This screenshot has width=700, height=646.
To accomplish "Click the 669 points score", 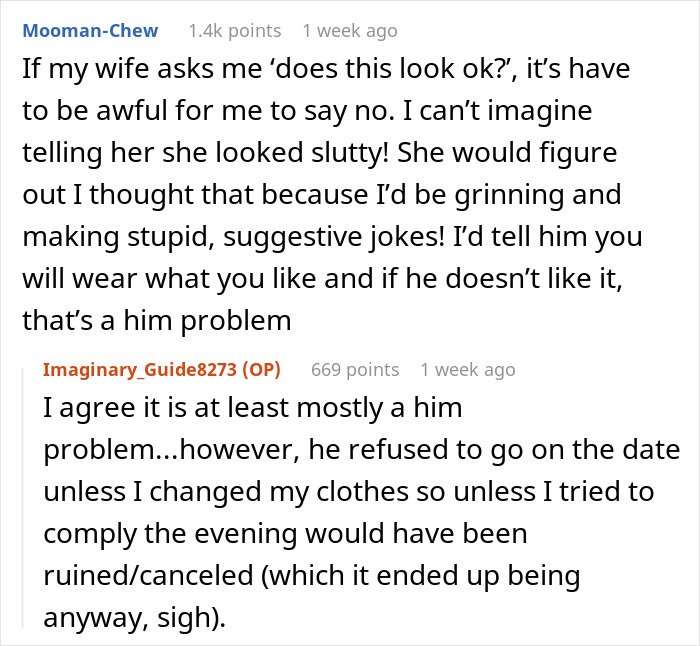I will point(355,370).
